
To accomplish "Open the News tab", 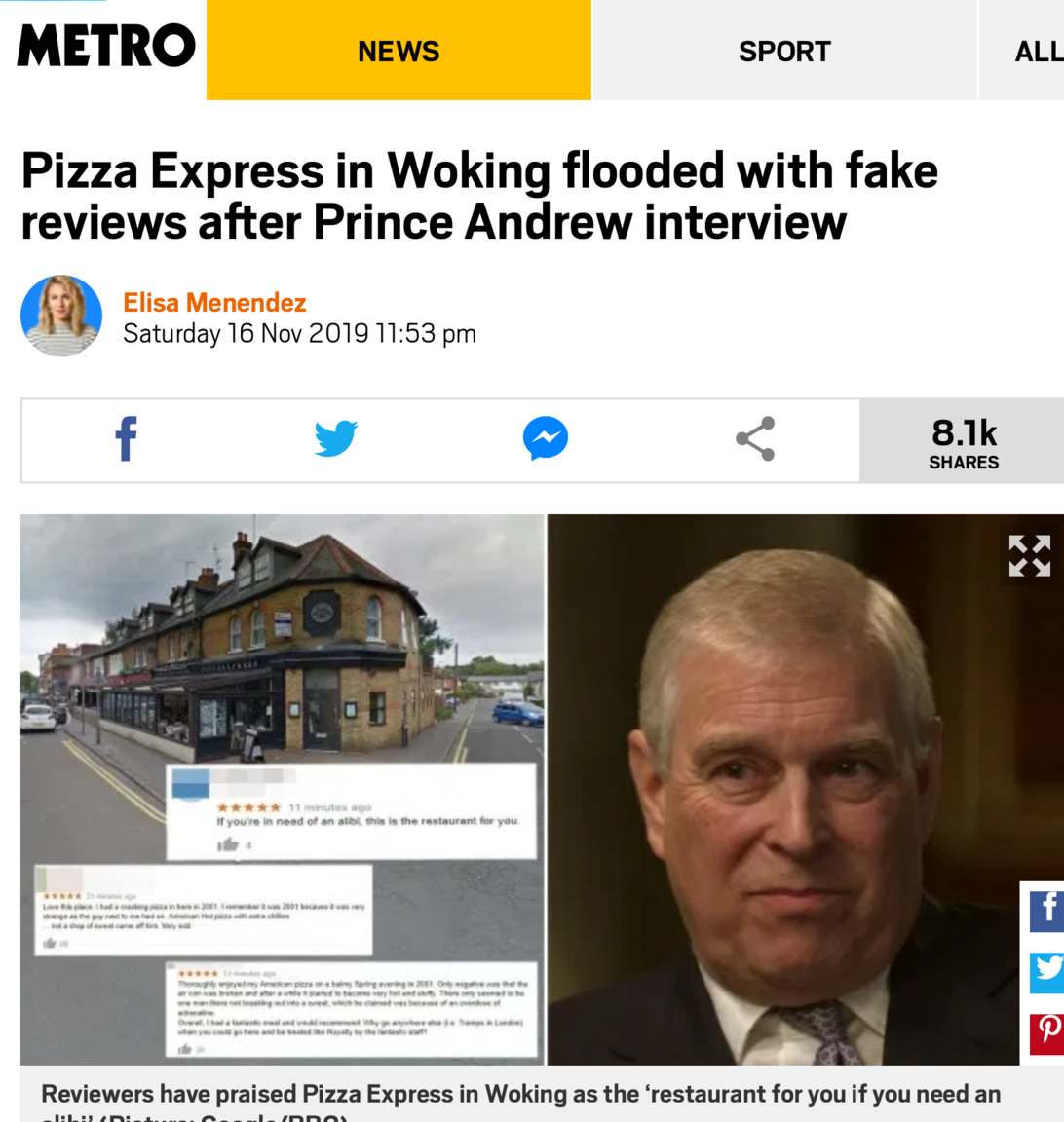I will (x=399, y=50).
